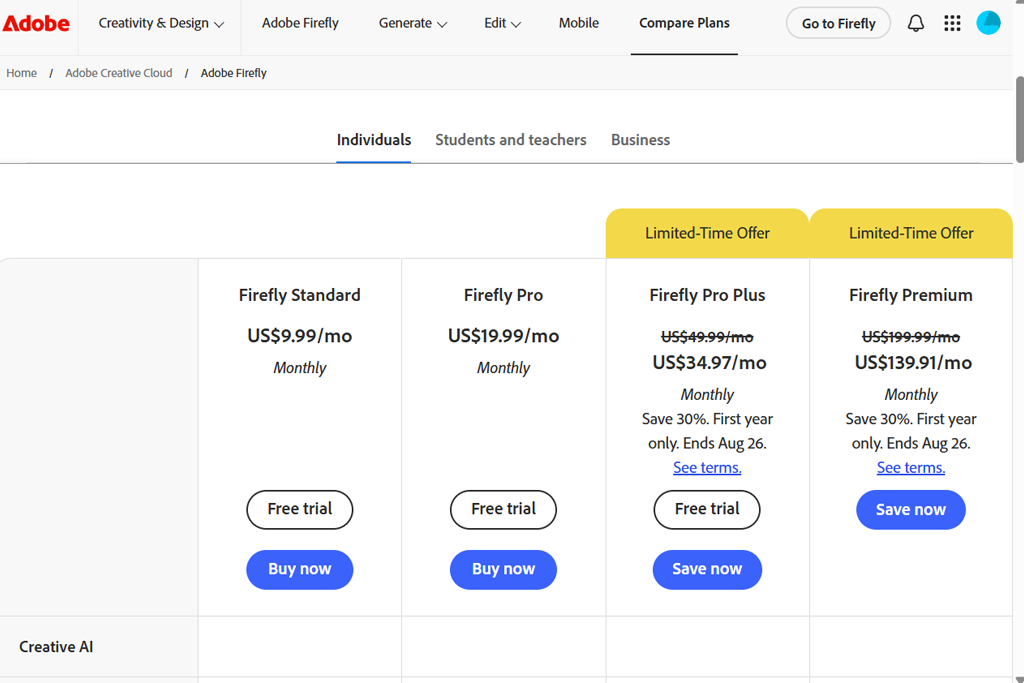Click the Firefly Premium heading
This screenshot has width=1024, height=683.
[x=911, y=295]
